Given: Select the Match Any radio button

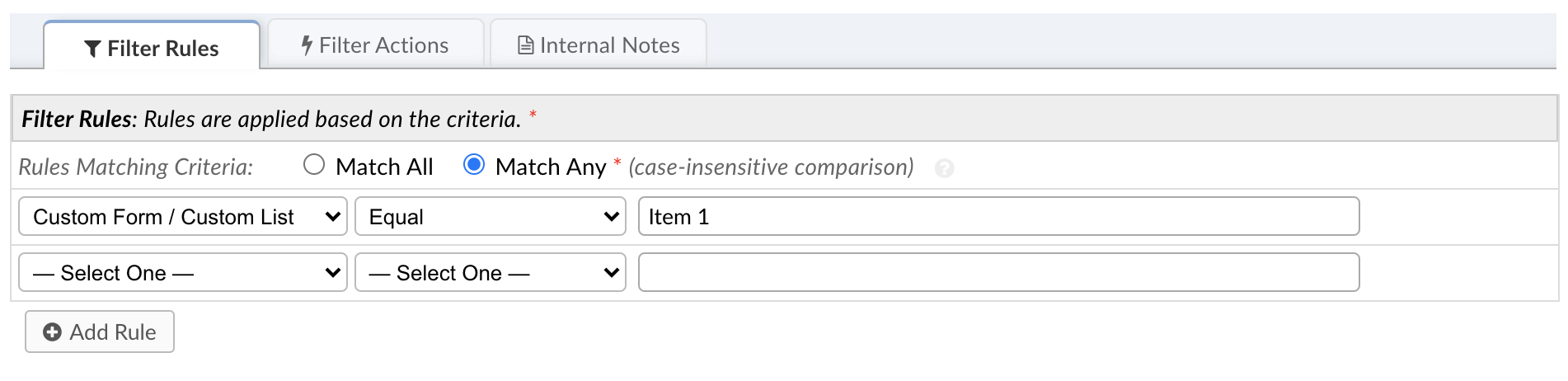Looking at the screenshot, I should 474,165.
